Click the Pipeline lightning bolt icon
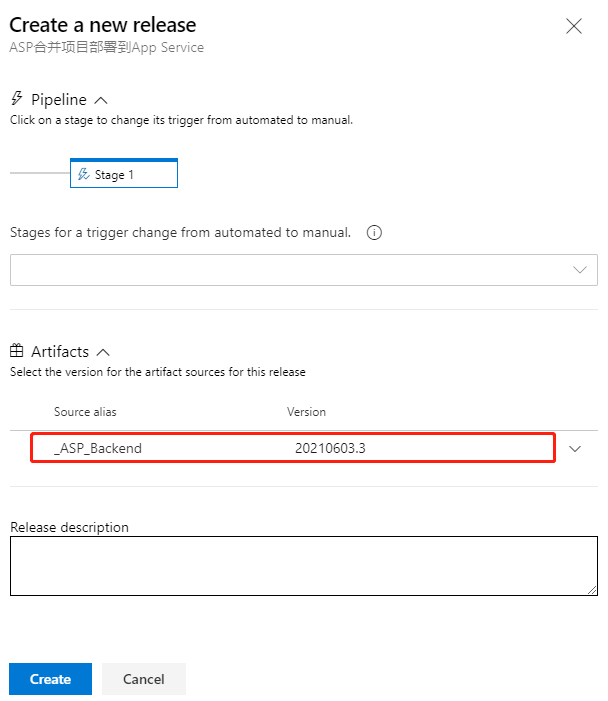Screen dimensions: 608x701 (17, 98)
